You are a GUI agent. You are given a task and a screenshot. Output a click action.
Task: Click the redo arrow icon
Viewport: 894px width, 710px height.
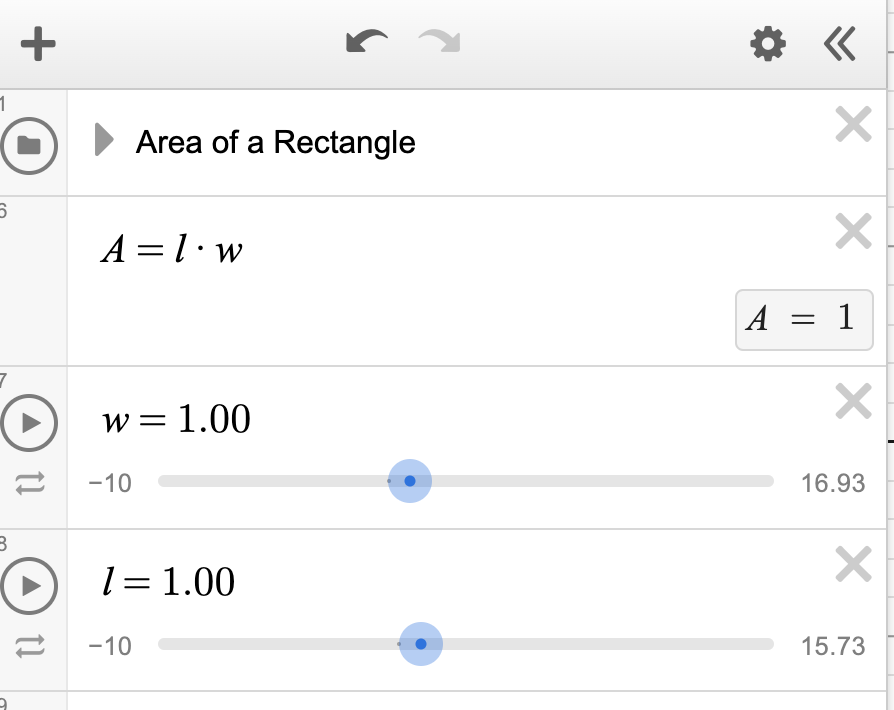coord(439,43)
